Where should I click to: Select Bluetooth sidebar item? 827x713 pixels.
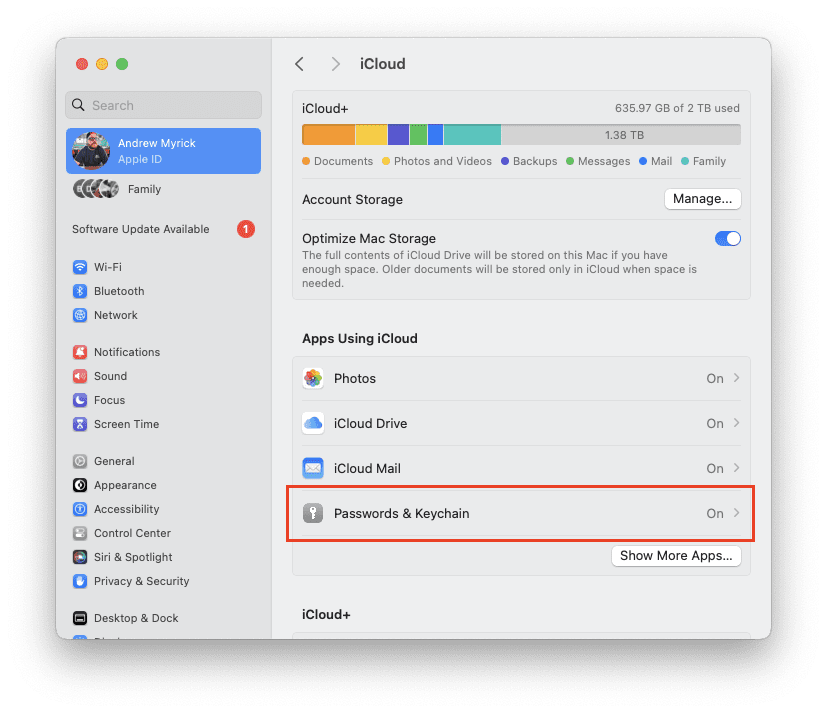point(164,291)
